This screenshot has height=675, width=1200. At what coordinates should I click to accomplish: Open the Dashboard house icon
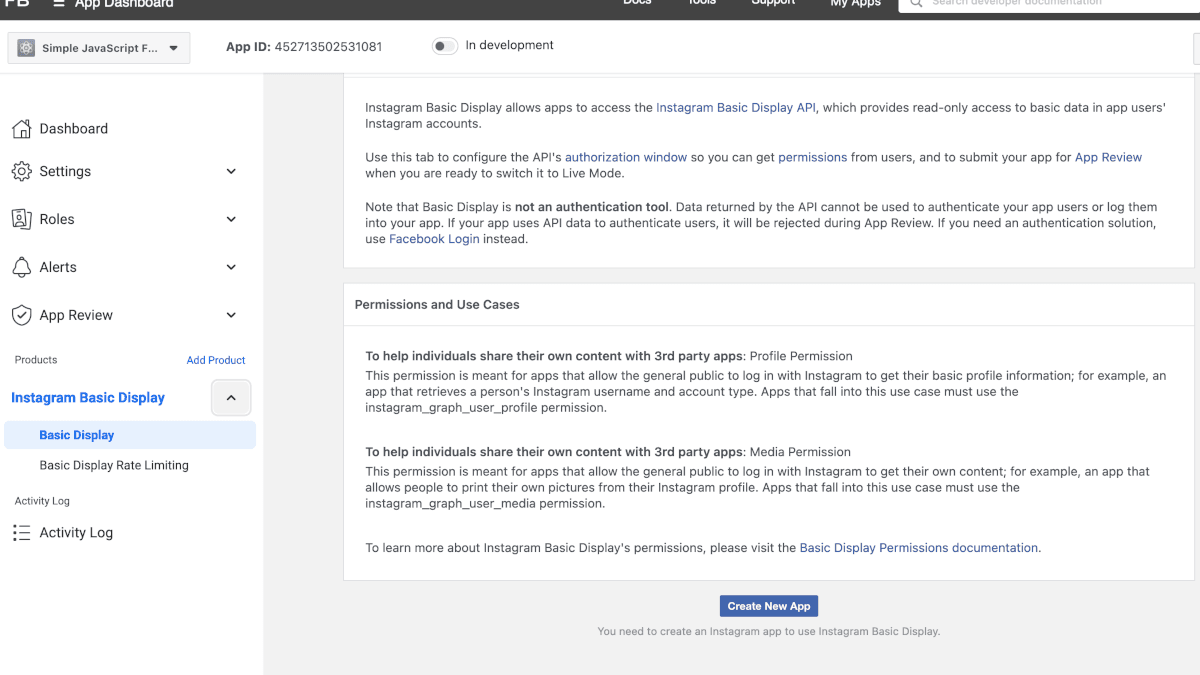pyautogui.click(x=21, y=129)
